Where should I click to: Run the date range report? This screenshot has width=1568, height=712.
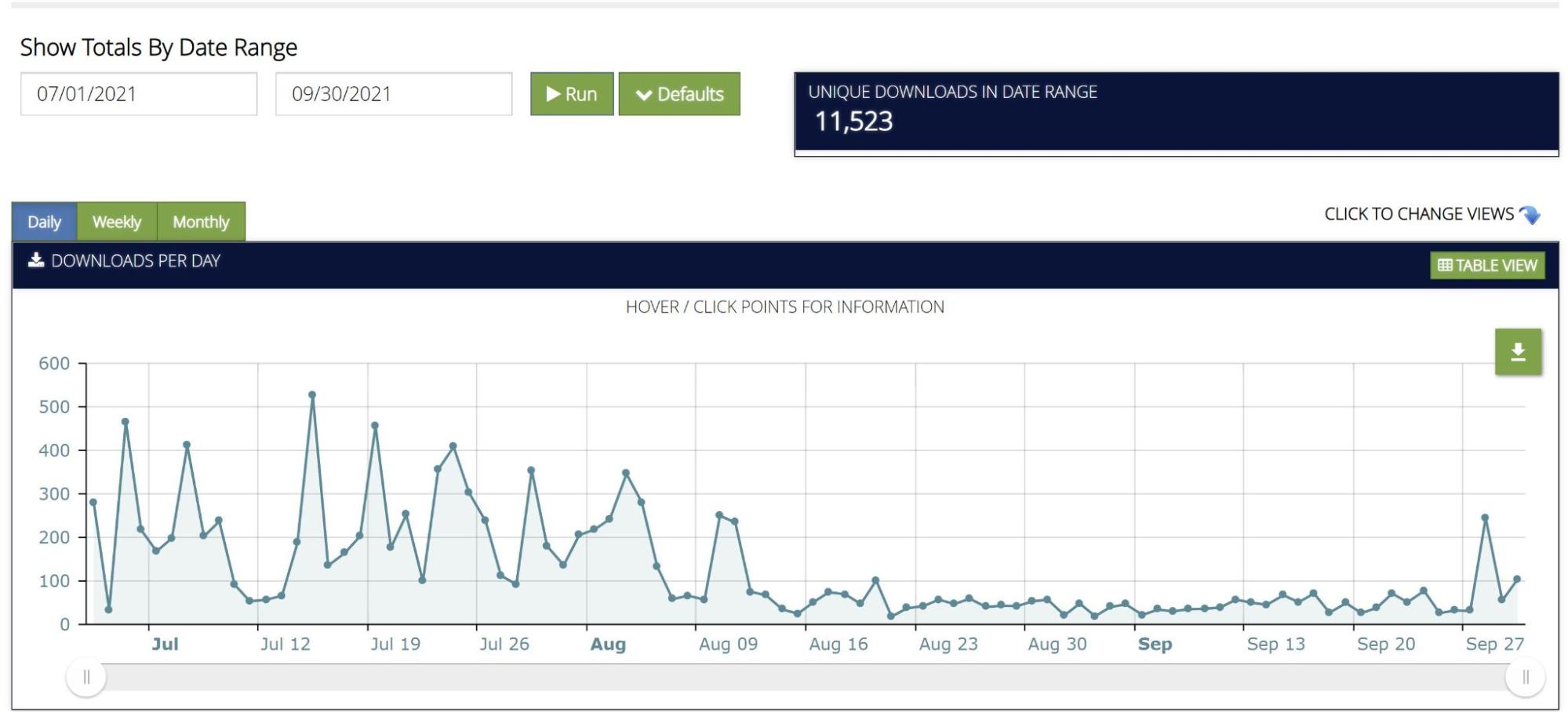[572, 94]
